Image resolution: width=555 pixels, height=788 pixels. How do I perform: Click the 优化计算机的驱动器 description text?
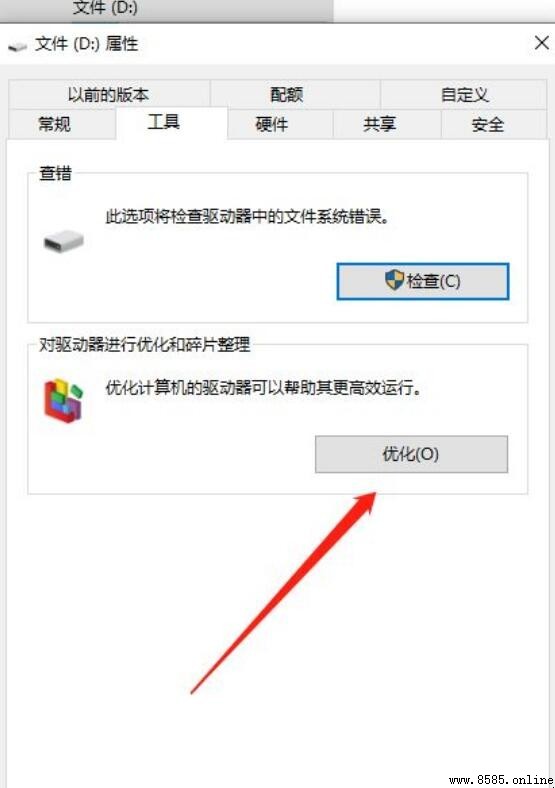coord(263,387)
